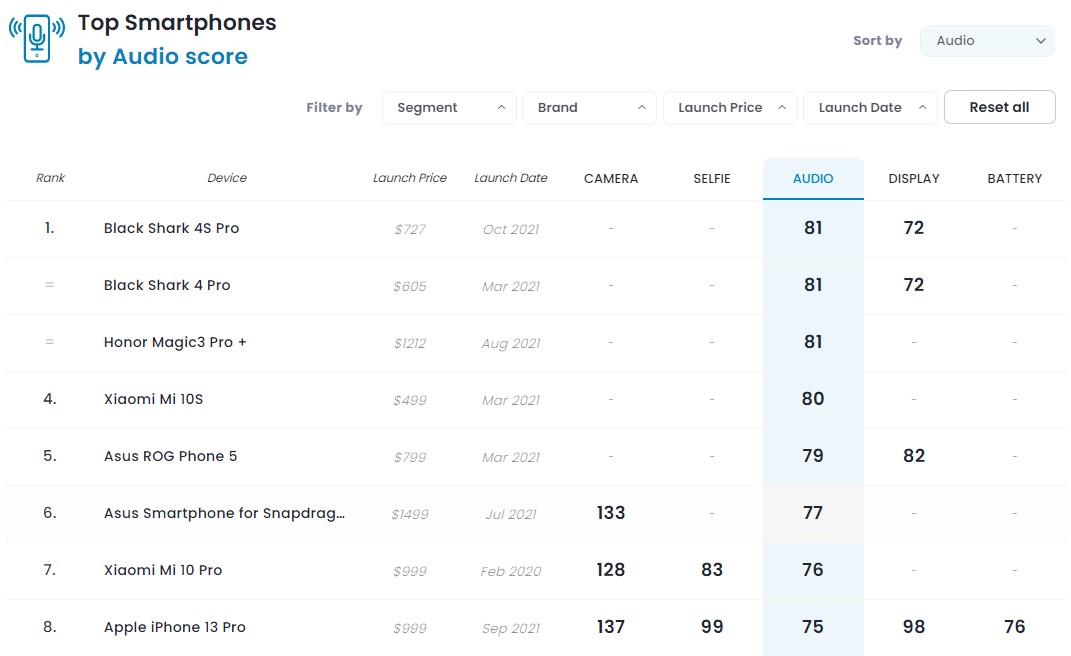Select the AUDIO column tab
Viewport: 1071px width, 656px height.
[x=813, y=178]
